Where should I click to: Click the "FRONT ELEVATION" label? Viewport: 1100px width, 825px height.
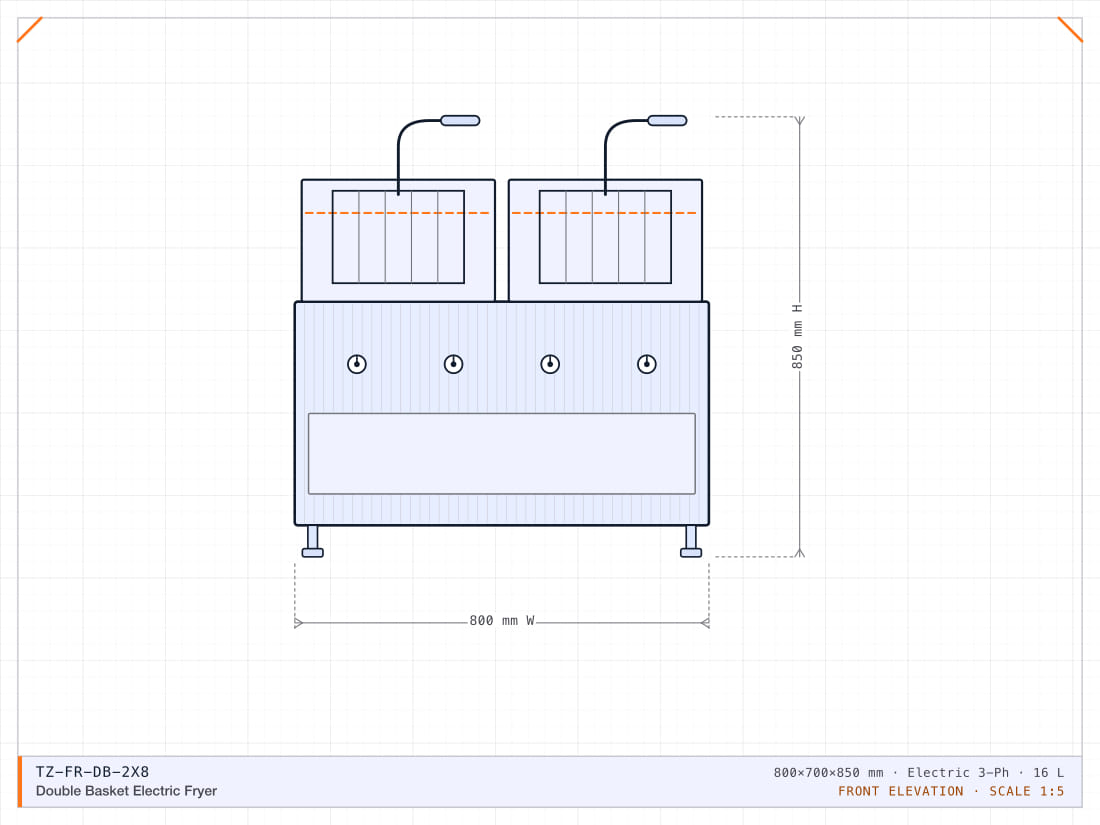pos(900,791)
